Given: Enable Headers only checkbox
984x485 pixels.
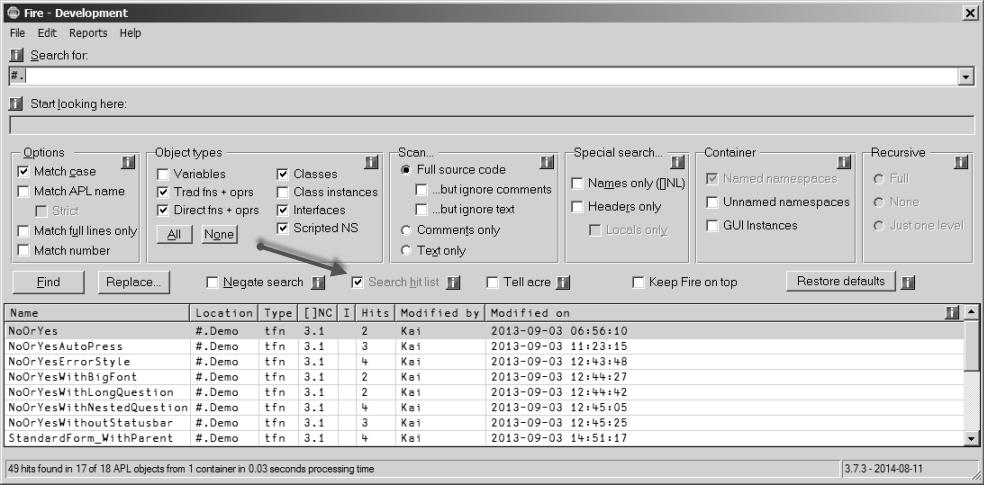Looking at the screenshot, I should coord(577,206).
